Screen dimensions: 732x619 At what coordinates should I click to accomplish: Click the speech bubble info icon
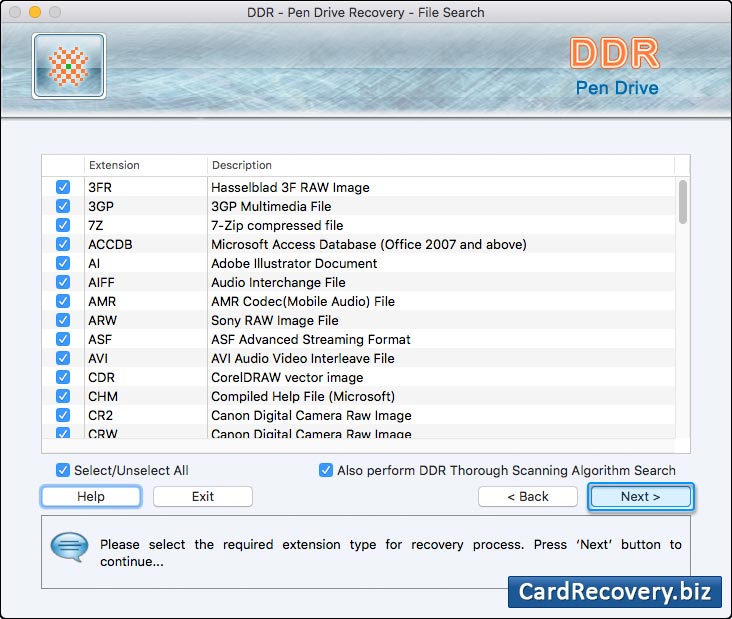pyautogui.click(x=69, y=546)
